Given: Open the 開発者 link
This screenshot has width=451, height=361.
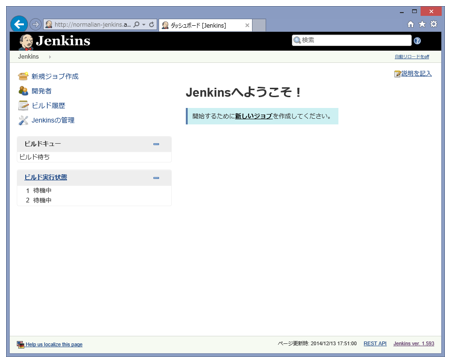Looking at the screenshot, I should pos(41,91).
